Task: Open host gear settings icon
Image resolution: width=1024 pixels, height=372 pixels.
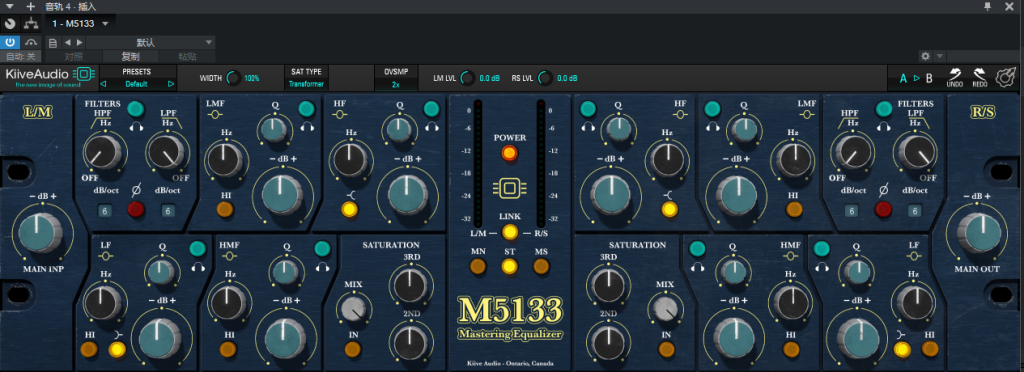Action: (925, 56)
